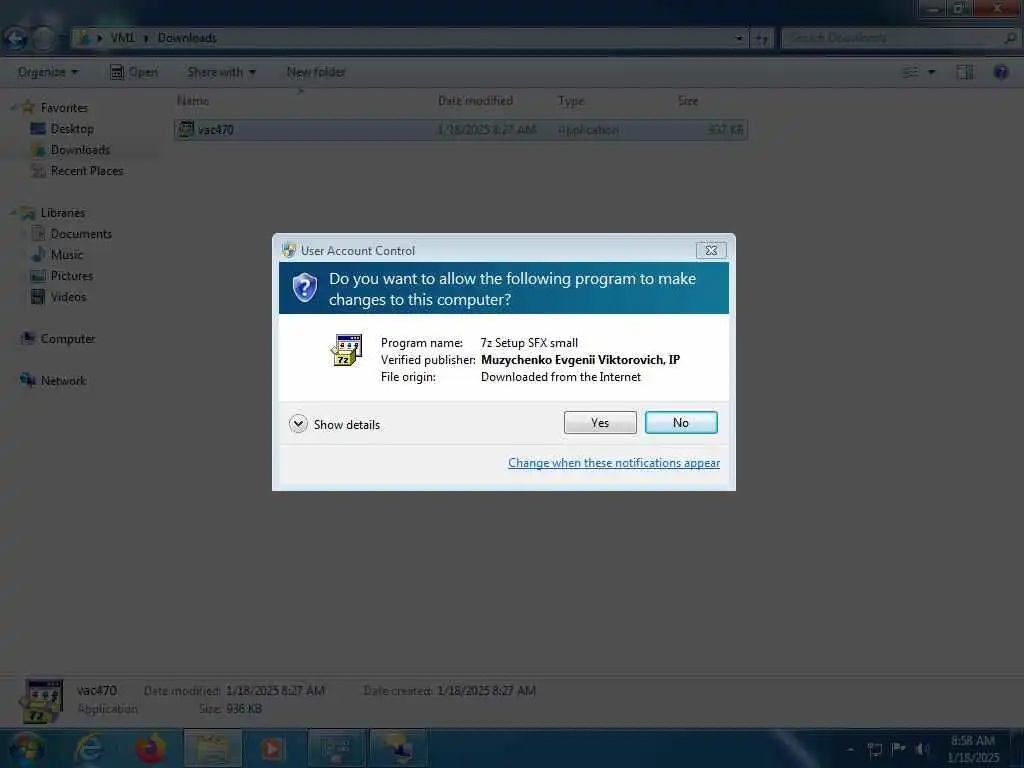Viewport: 1024px width, 768px height.
Task: Click Refresh button next to address bar
Action: click(762, 39)
